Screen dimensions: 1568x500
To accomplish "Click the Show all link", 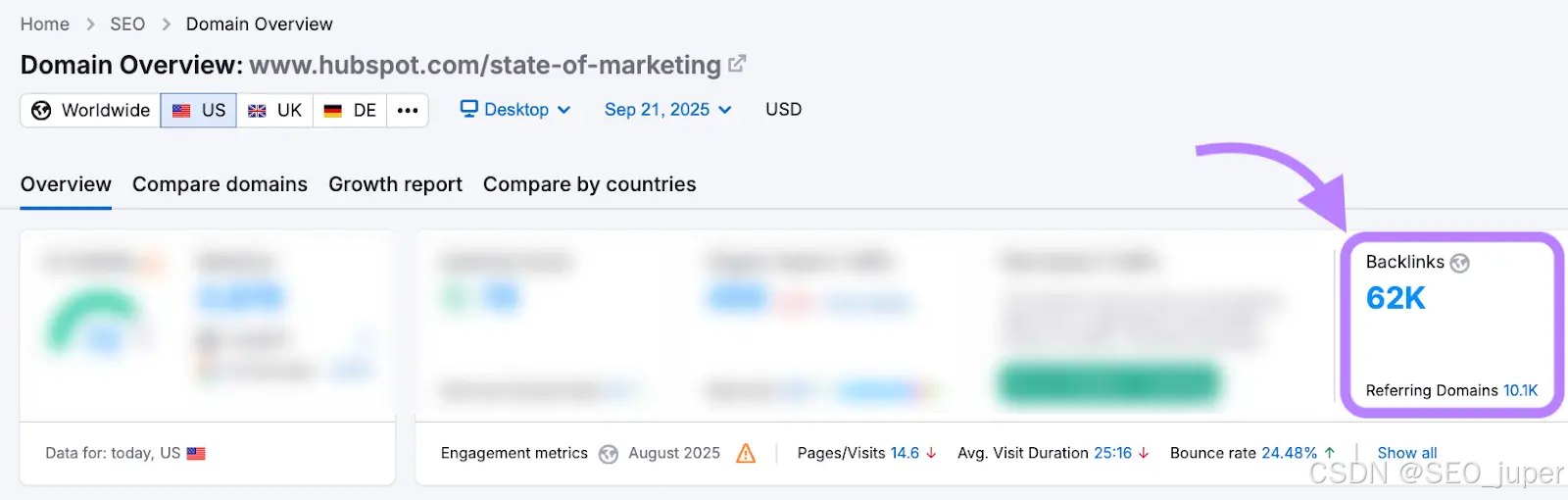I will [x=1406, y=453].
